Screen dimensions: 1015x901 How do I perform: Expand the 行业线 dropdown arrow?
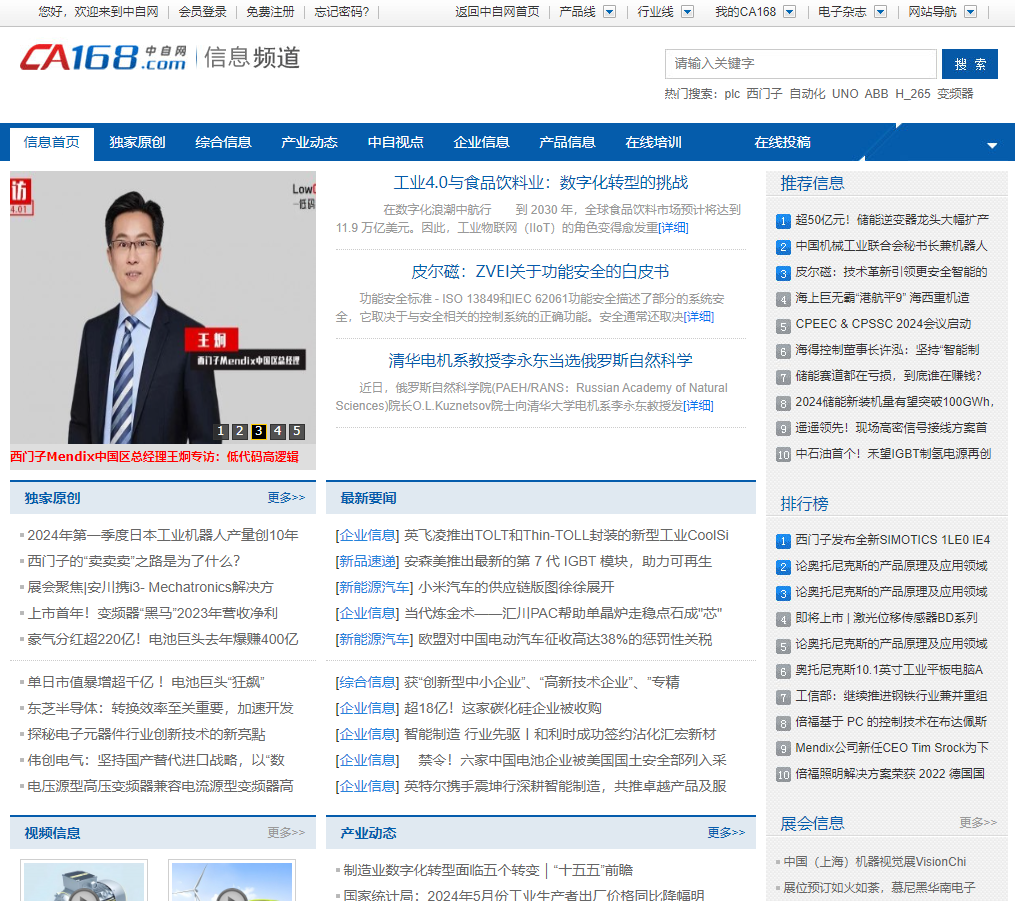[687, 12]
